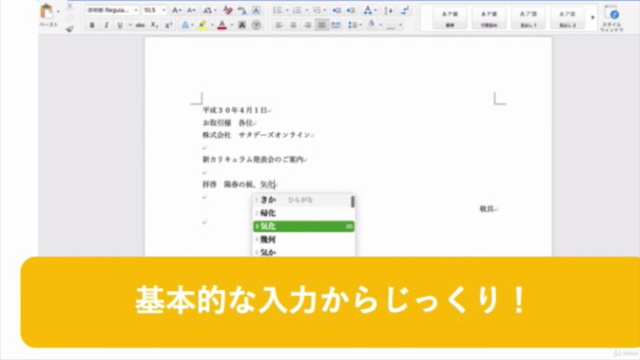
Task: Click the Decrease Indent icon
Action: coord(336,10)
